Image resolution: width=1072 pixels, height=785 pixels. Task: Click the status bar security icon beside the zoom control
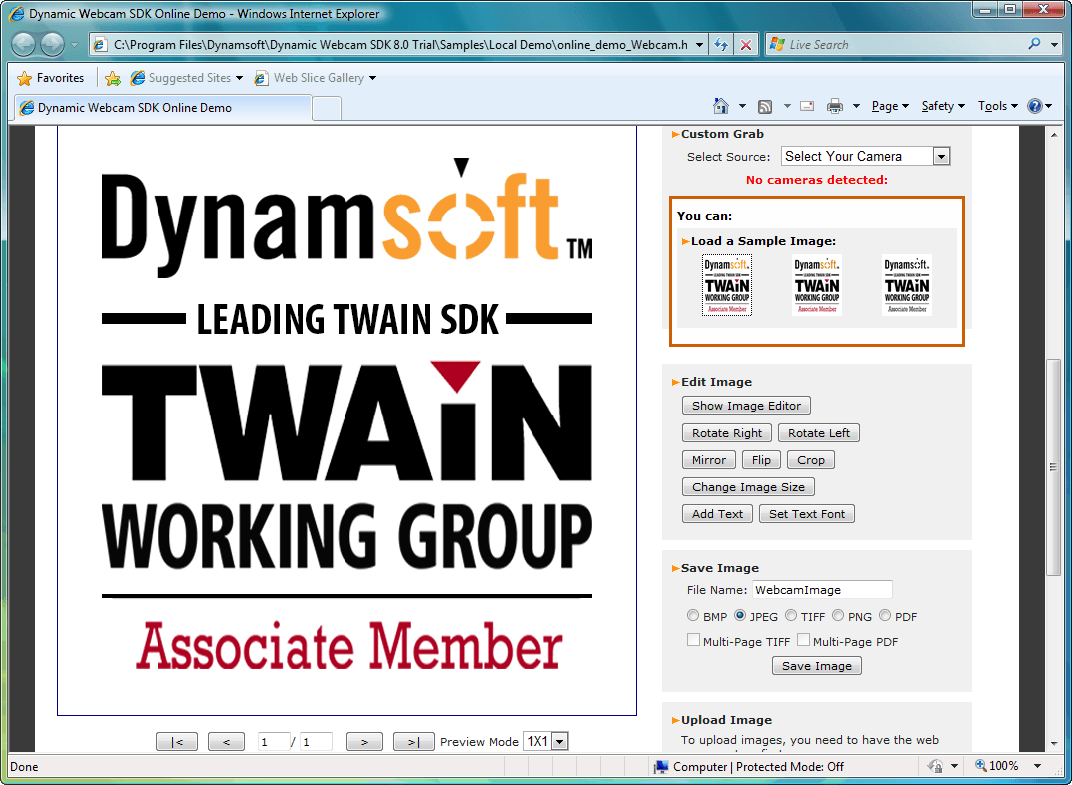point(935,766)
